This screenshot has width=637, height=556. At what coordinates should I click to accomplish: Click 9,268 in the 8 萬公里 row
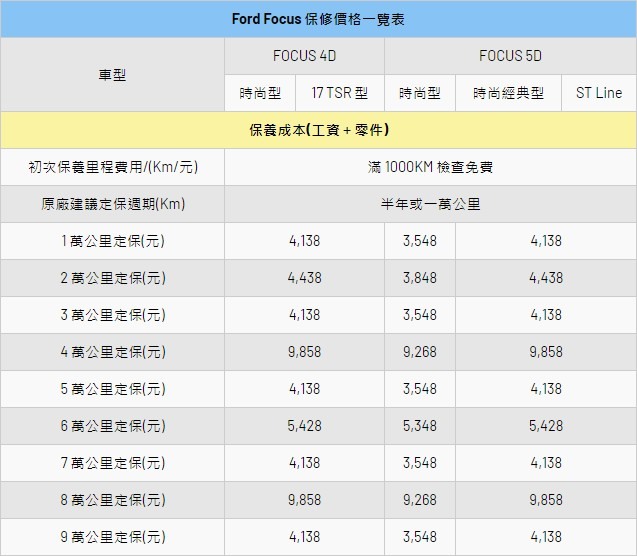point(420,500)
